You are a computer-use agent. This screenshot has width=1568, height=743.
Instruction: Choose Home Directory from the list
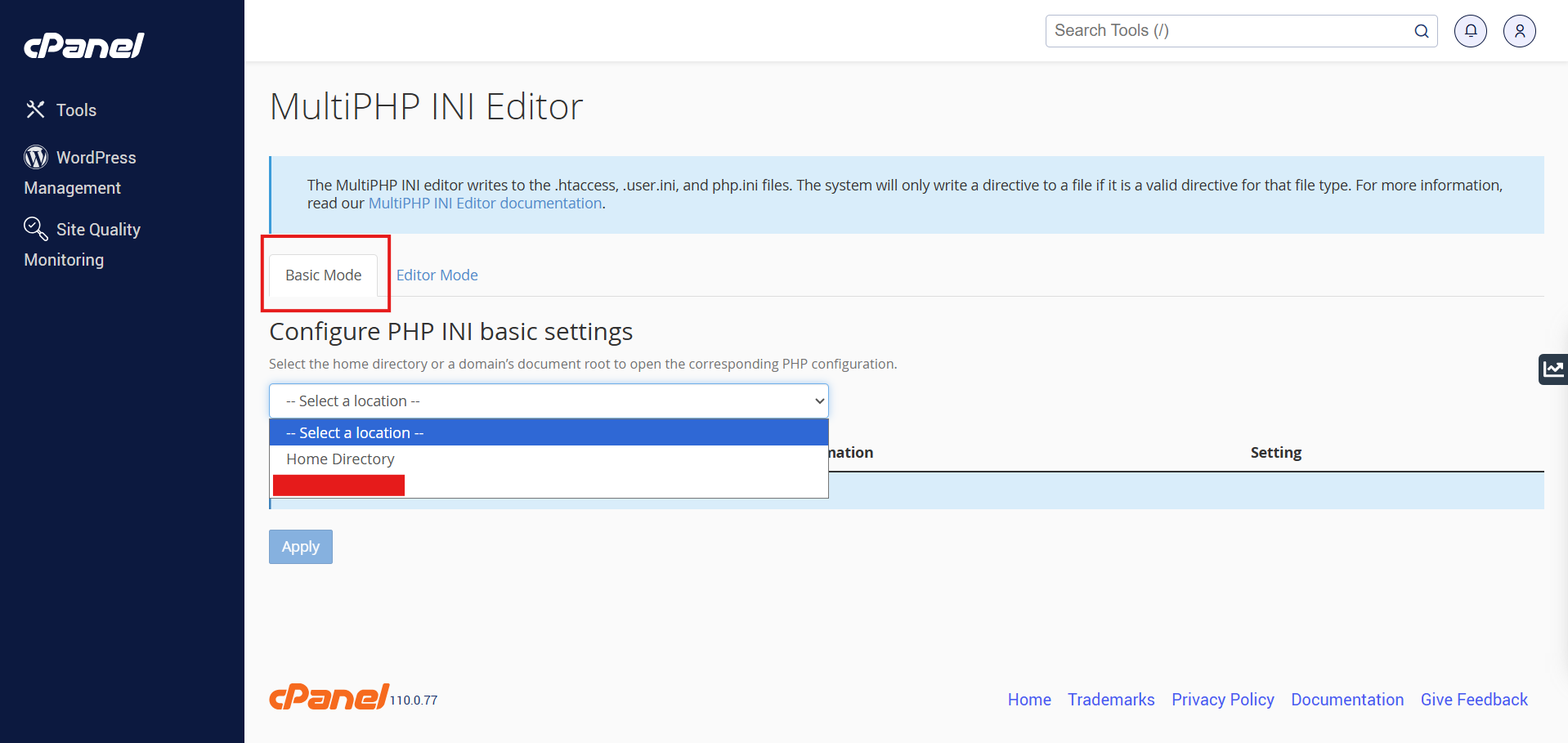(340, 459)
